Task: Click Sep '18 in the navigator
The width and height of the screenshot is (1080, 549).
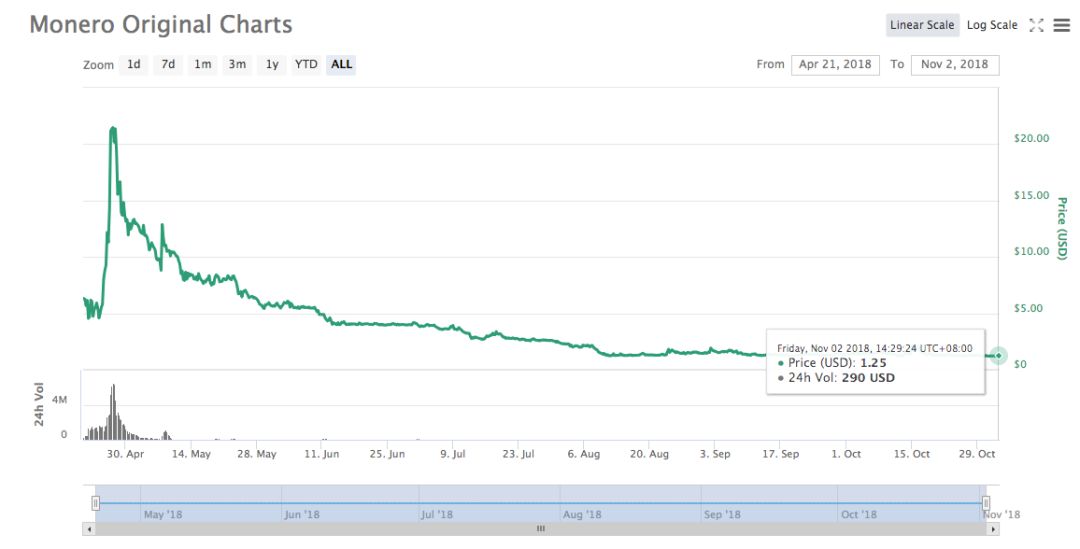Action: pyautogui.click(x=723, y=515)
